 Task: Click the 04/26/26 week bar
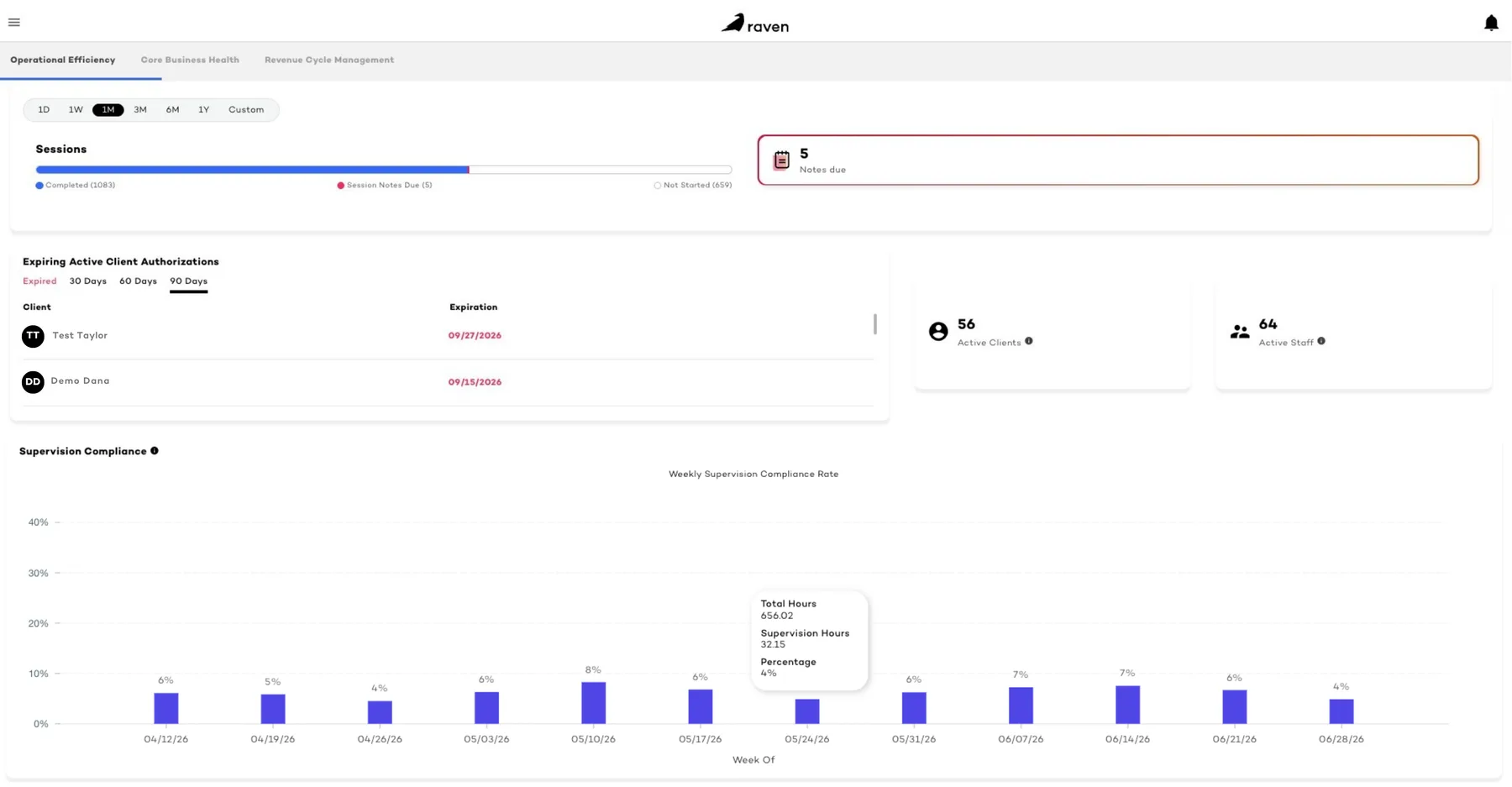coord(380,712)
